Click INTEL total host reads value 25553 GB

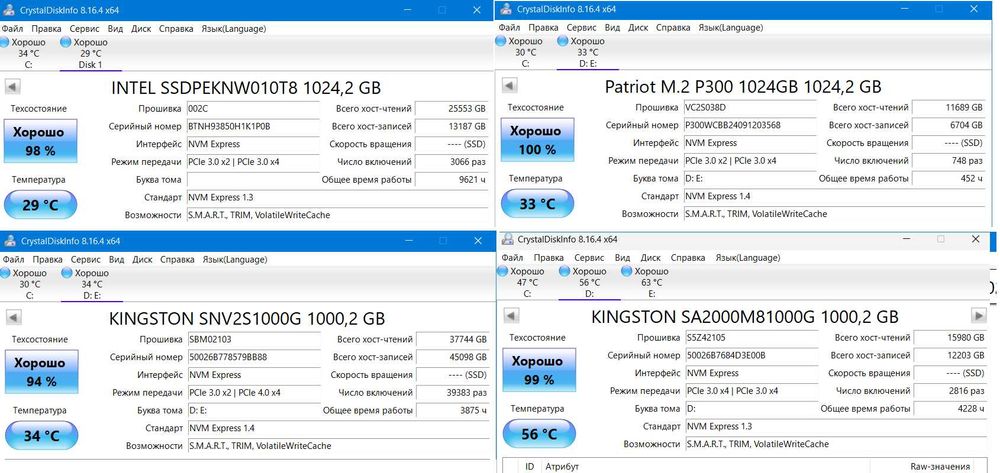pyautogui.click(x=453, y=108)
